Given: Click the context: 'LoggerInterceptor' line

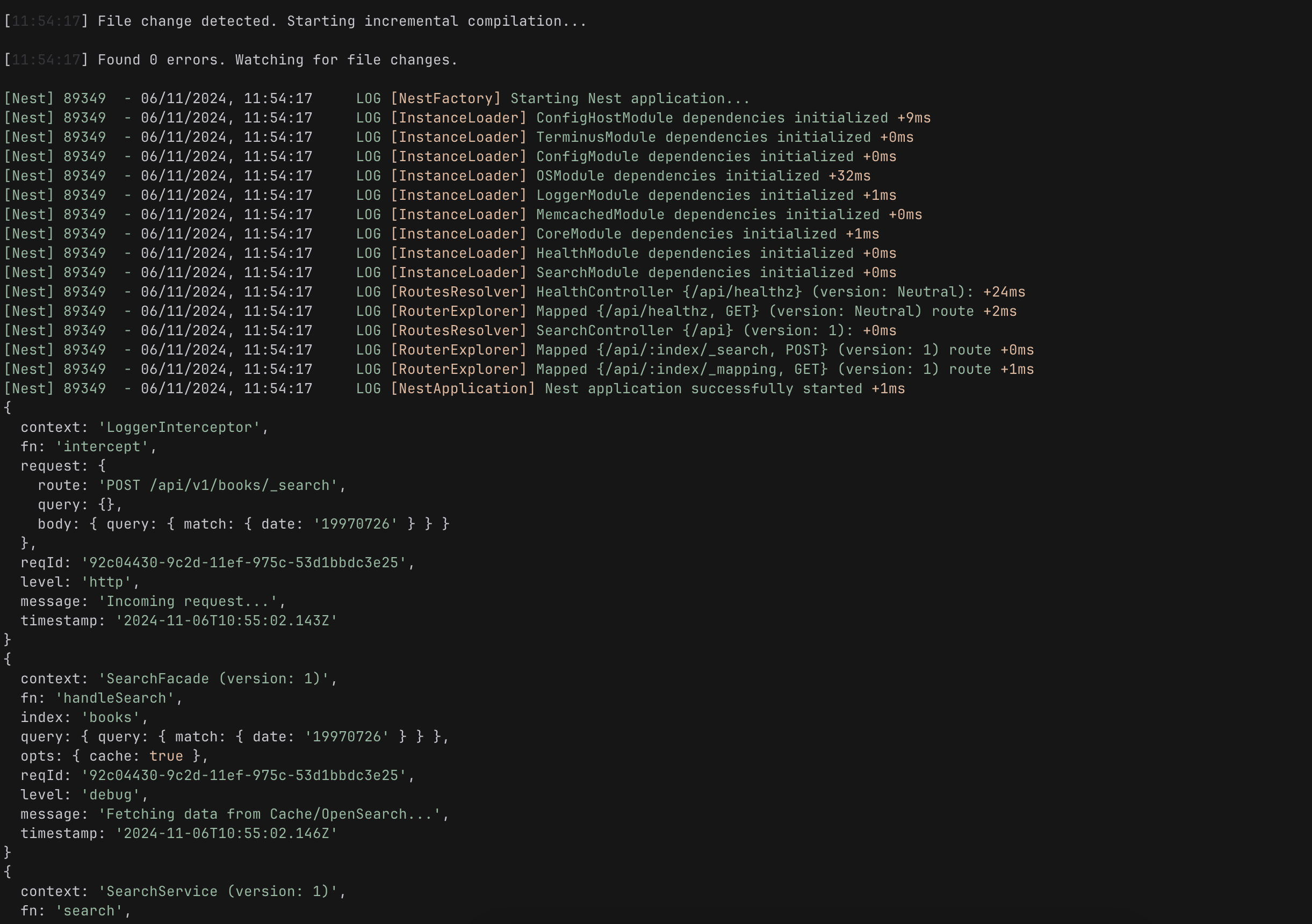Looking at the screenshot, I should (145, 428).
